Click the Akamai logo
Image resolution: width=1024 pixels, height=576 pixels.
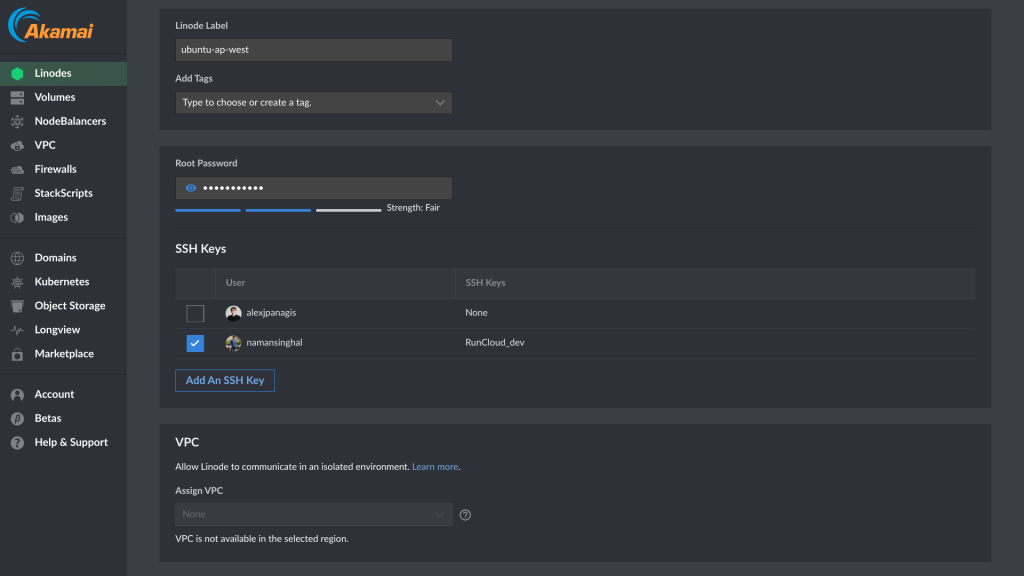[x=51, y=25]
